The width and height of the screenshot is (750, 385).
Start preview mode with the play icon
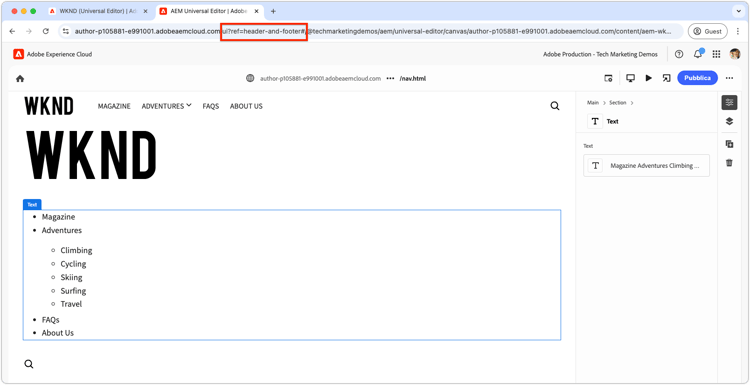[x=649, y=78]
